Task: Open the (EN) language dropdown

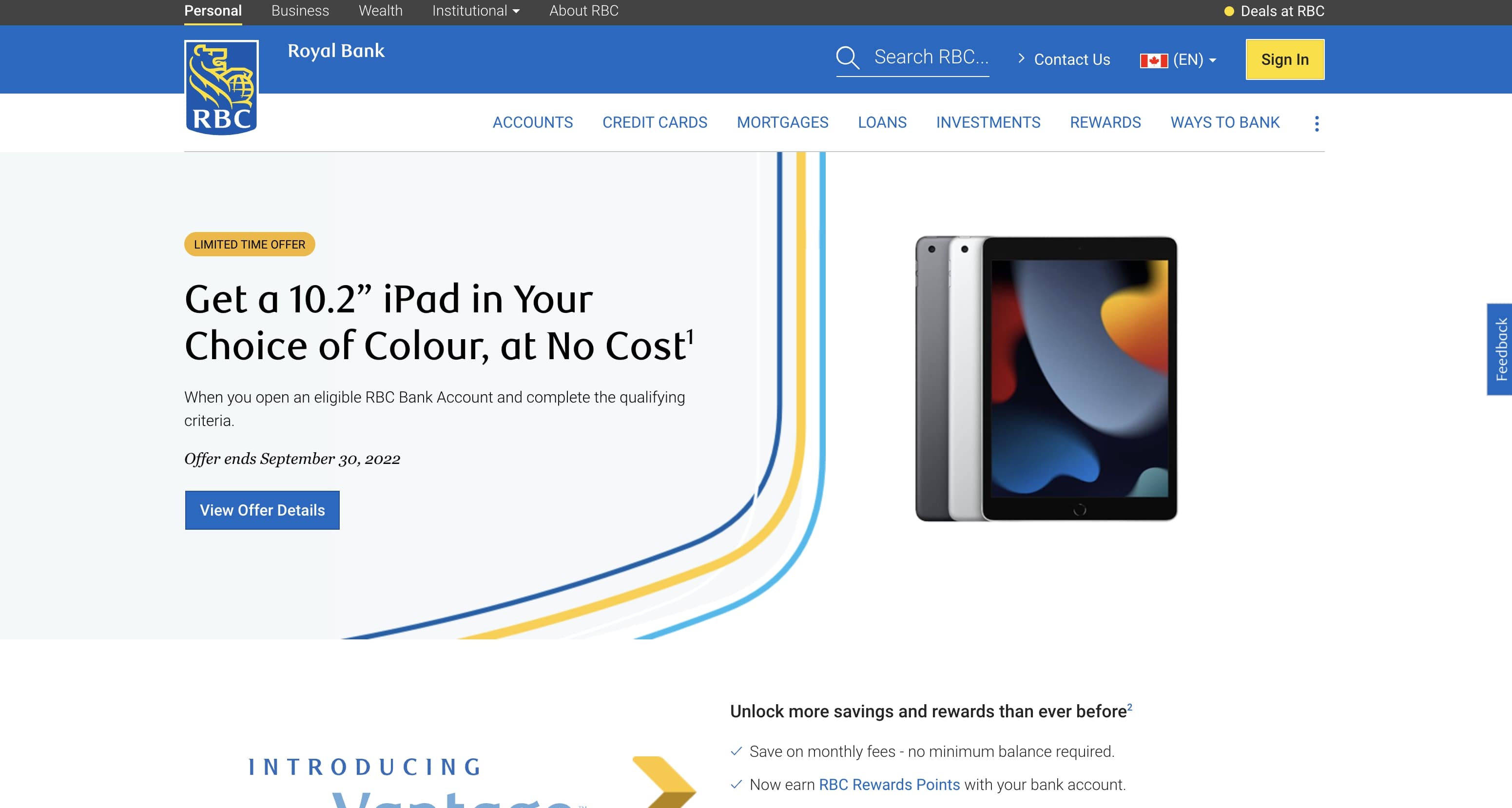Action: coord(1195,60)
